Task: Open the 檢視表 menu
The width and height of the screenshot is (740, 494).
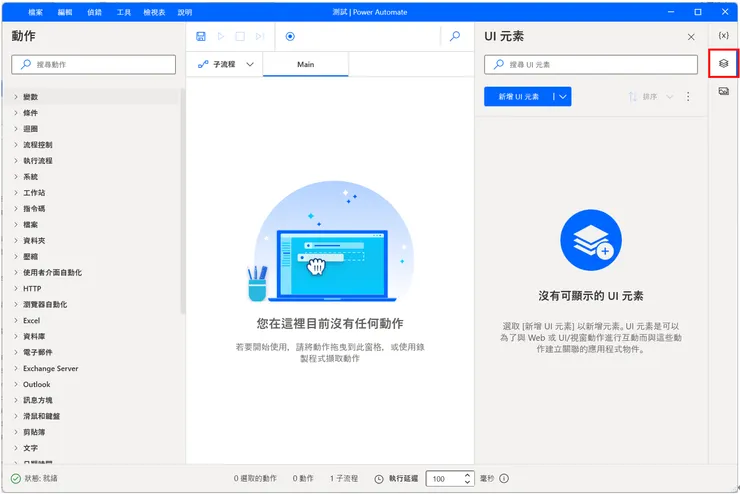Action: click(x=154, y=12)
